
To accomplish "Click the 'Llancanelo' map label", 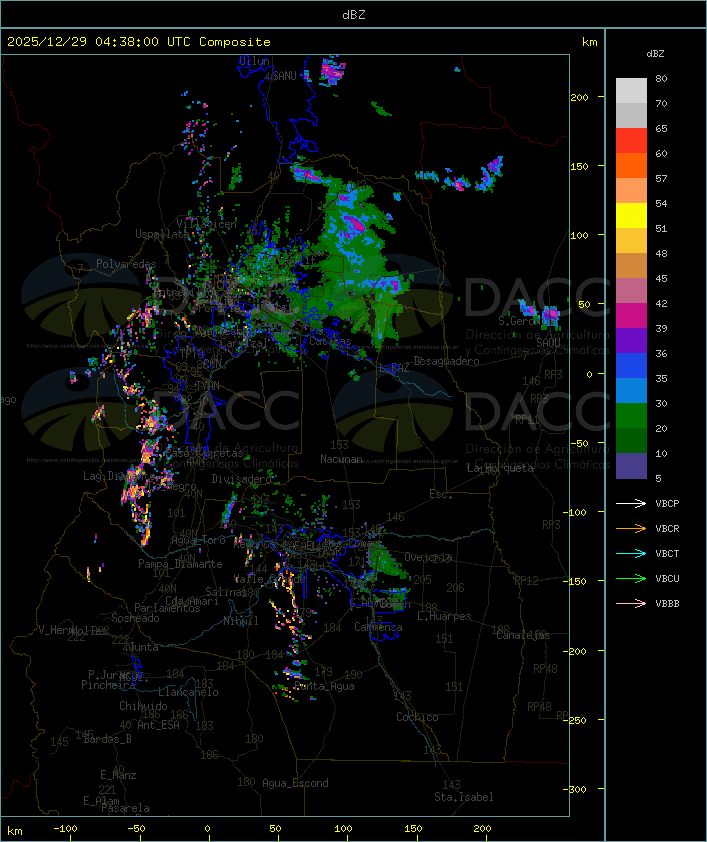I will 188,692.
